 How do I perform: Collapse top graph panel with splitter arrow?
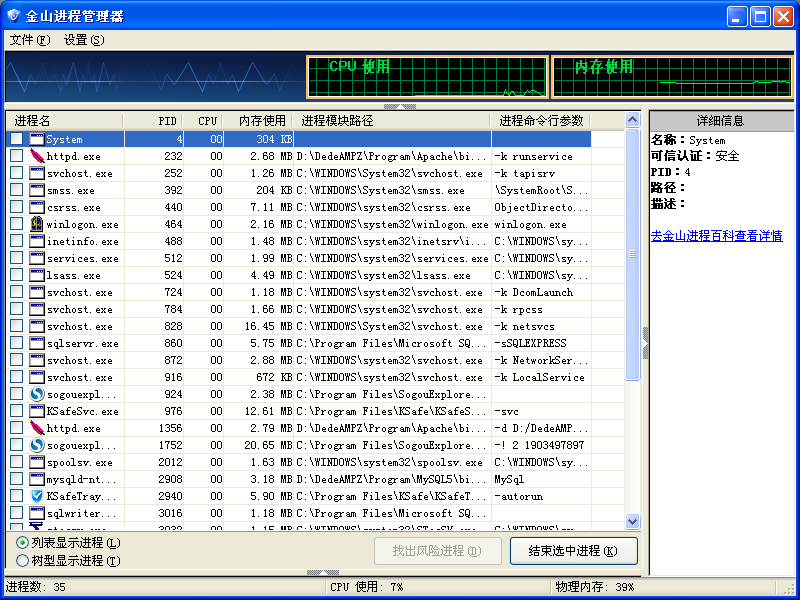pos(400,106)
